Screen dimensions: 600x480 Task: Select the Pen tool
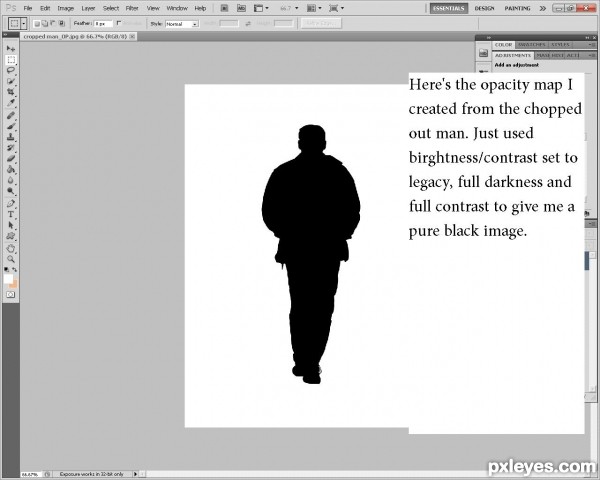coord(11,203)
